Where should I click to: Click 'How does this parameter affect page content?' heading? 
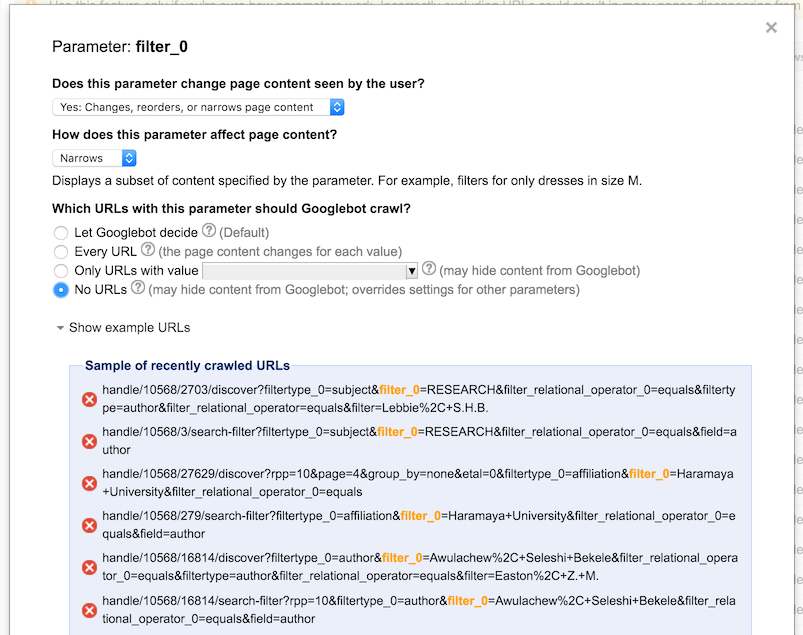pos(195,135)
